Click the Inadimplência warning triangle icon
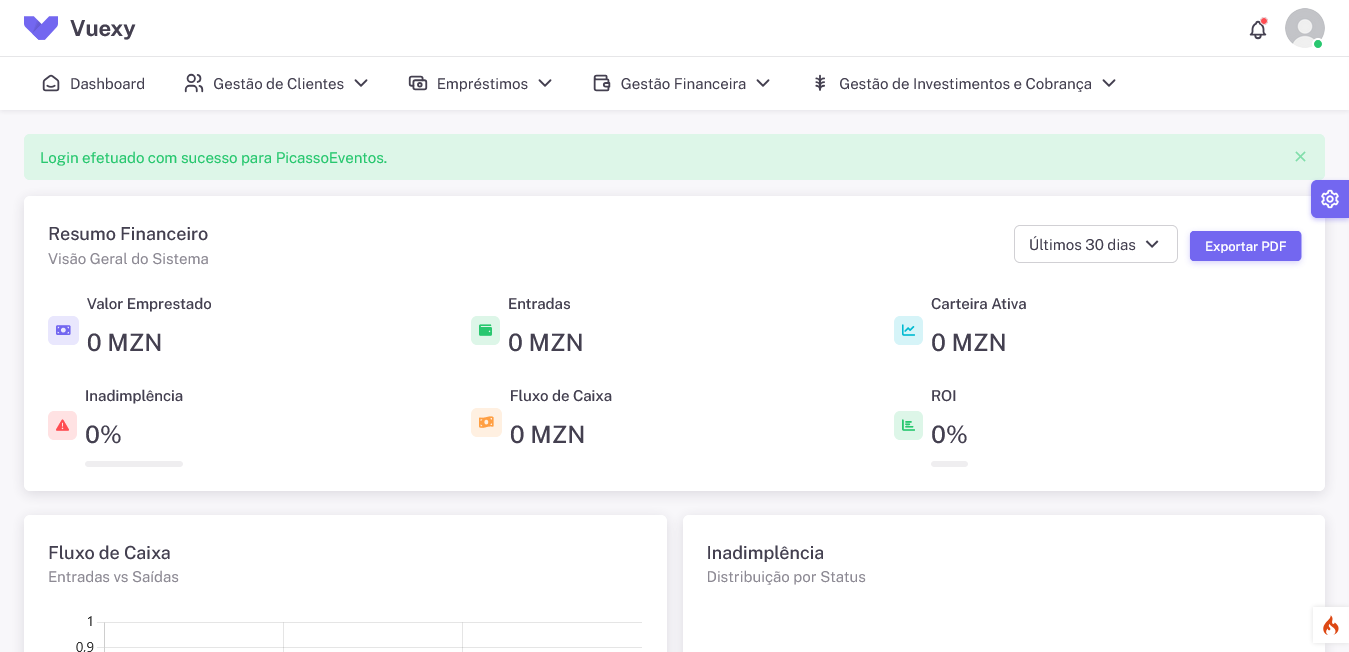This screenshot has height=652, width=1349. 63,425
